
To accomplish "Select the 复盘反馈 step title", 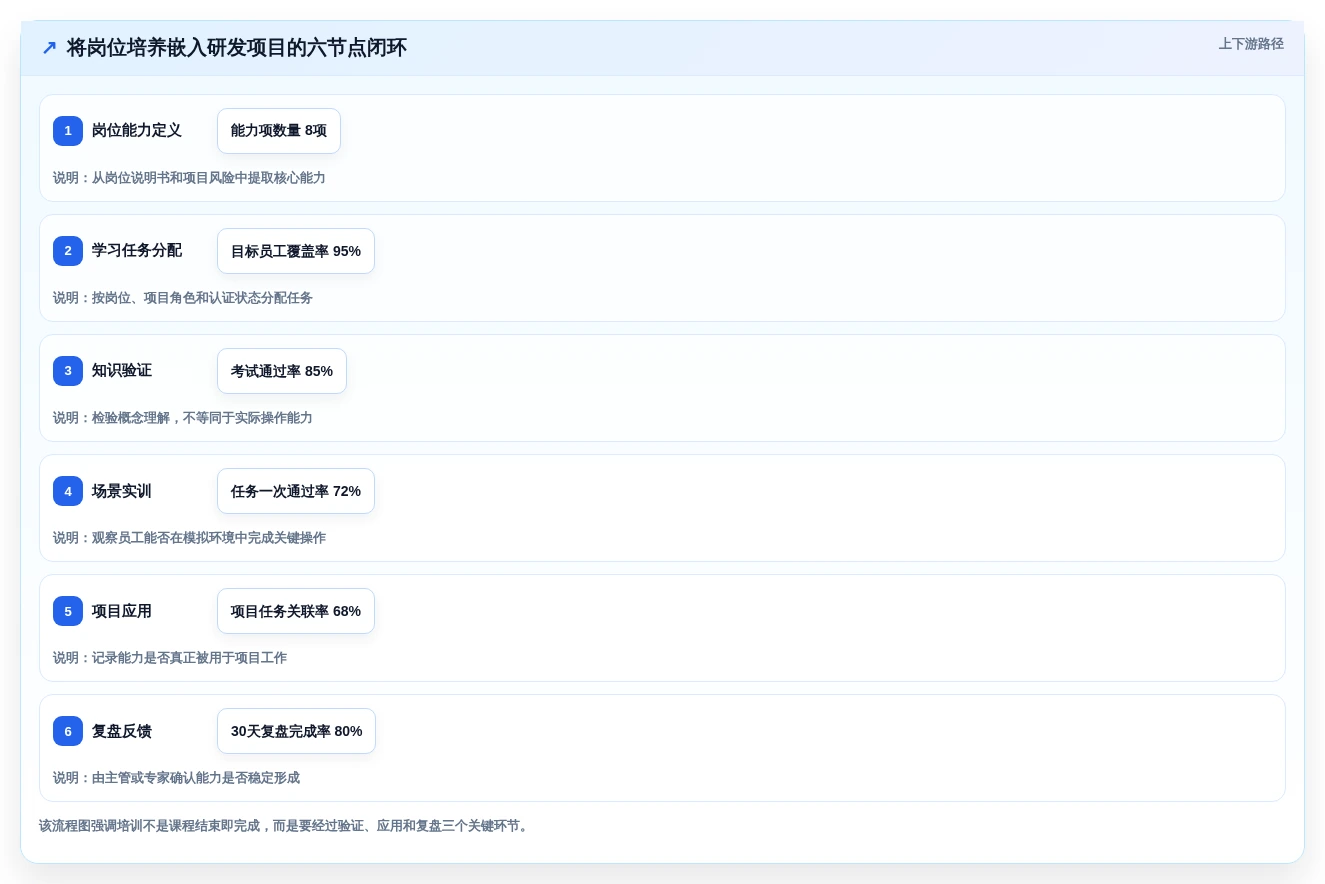I will pyautogui.click(x=122, y=731).
